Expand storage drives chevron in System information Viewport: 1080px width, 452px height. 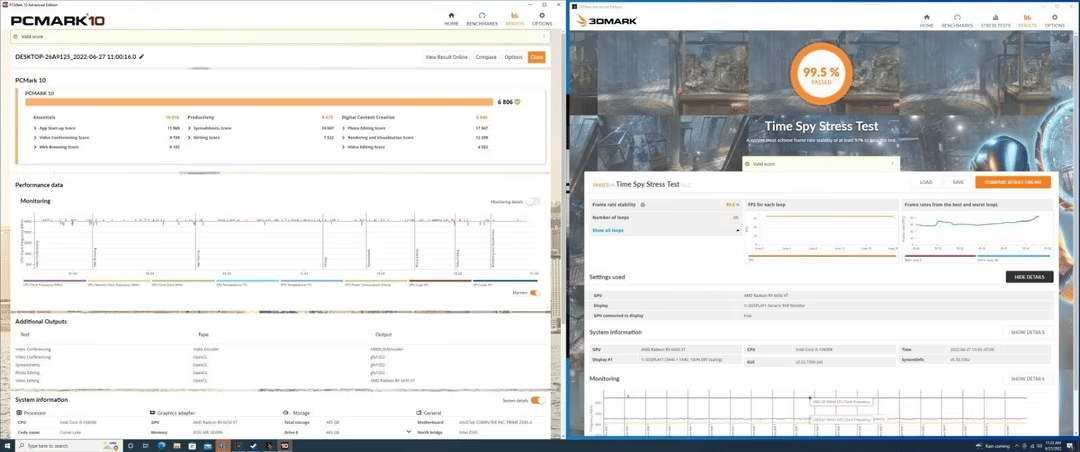[x=409, y=432]
